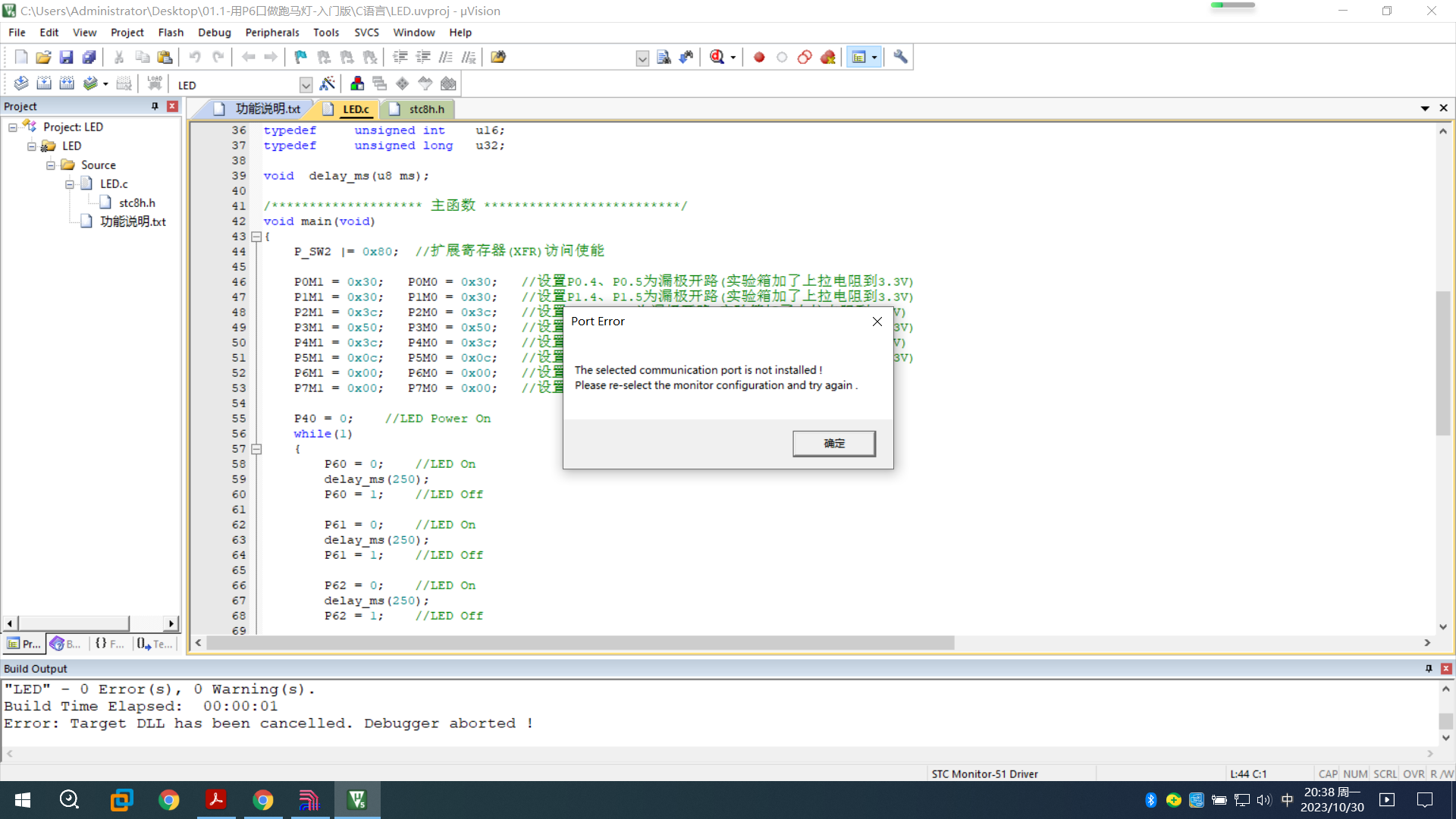The width and height of the screenshot is (1456, 819).
Task: Open Adobe Acrobat from the taskbar
Action: [x=216, y=800]
